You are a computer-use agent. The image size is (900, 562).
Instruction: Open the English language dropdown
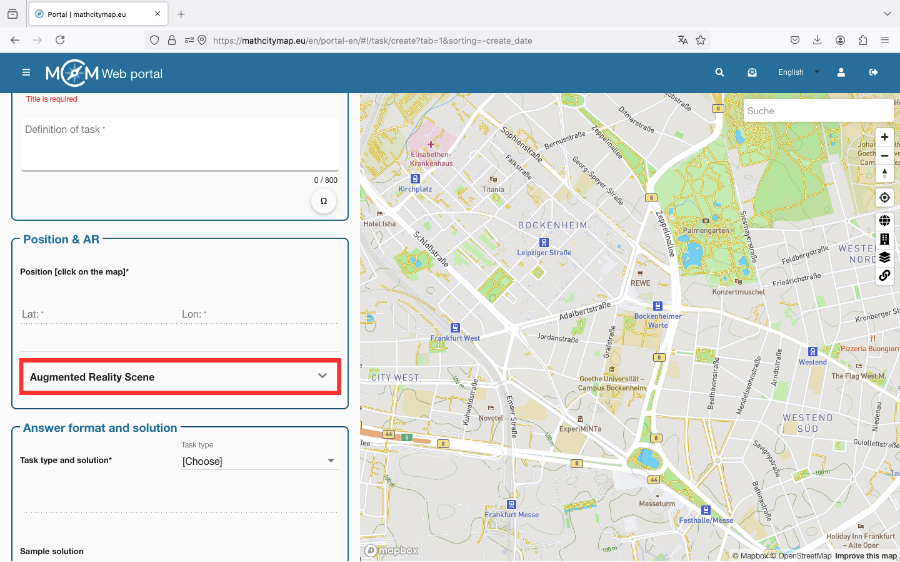[798, 73]
